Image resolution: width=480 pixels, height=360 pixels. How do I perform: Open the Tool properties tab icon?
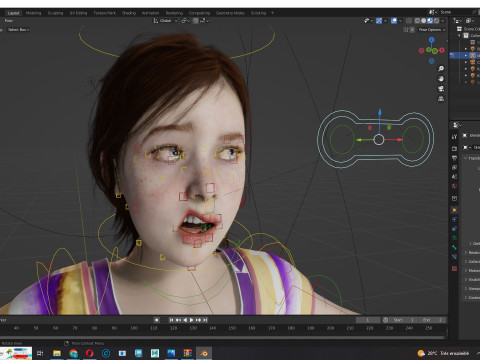[x=454, y=136]
